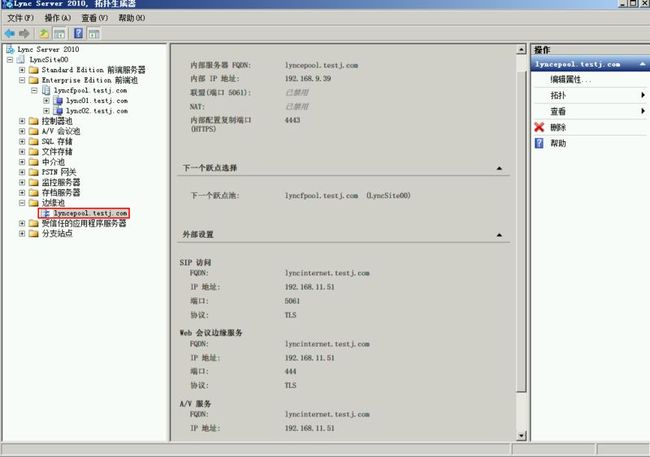Expand the 受信任的应用程序服务器 node
Screen dimensions: 650x457
[22, 223]
